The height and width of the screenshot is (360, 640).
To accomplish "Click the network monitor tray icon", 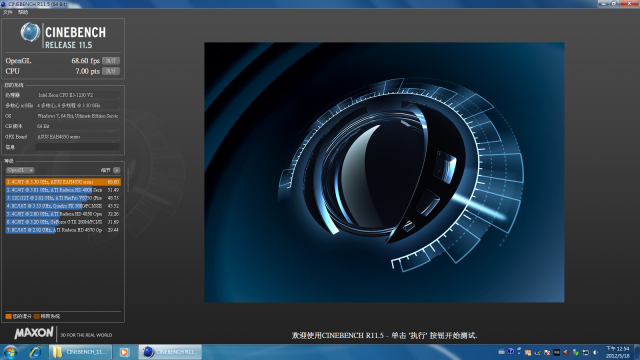I will click(x=586, y=353).
